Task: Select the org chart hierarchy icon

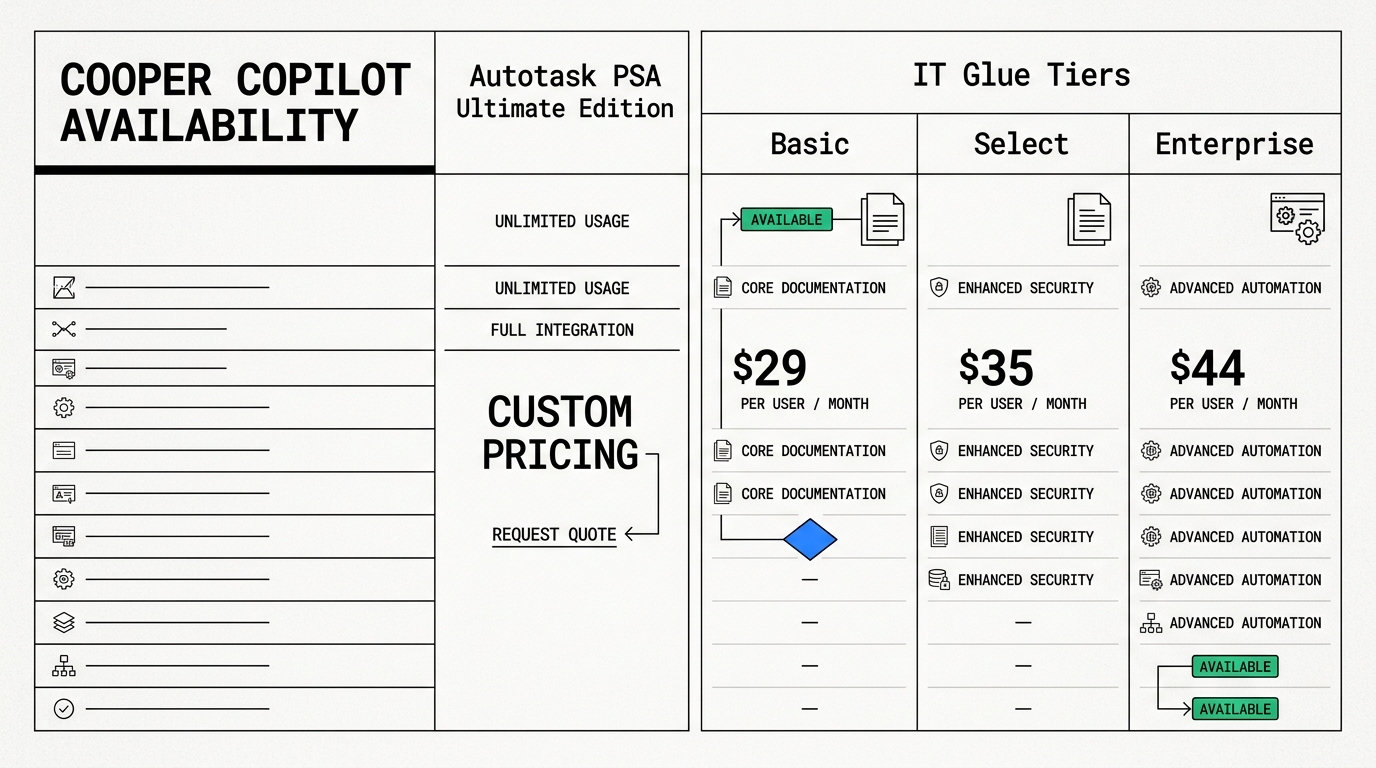Action: point(63,665)
